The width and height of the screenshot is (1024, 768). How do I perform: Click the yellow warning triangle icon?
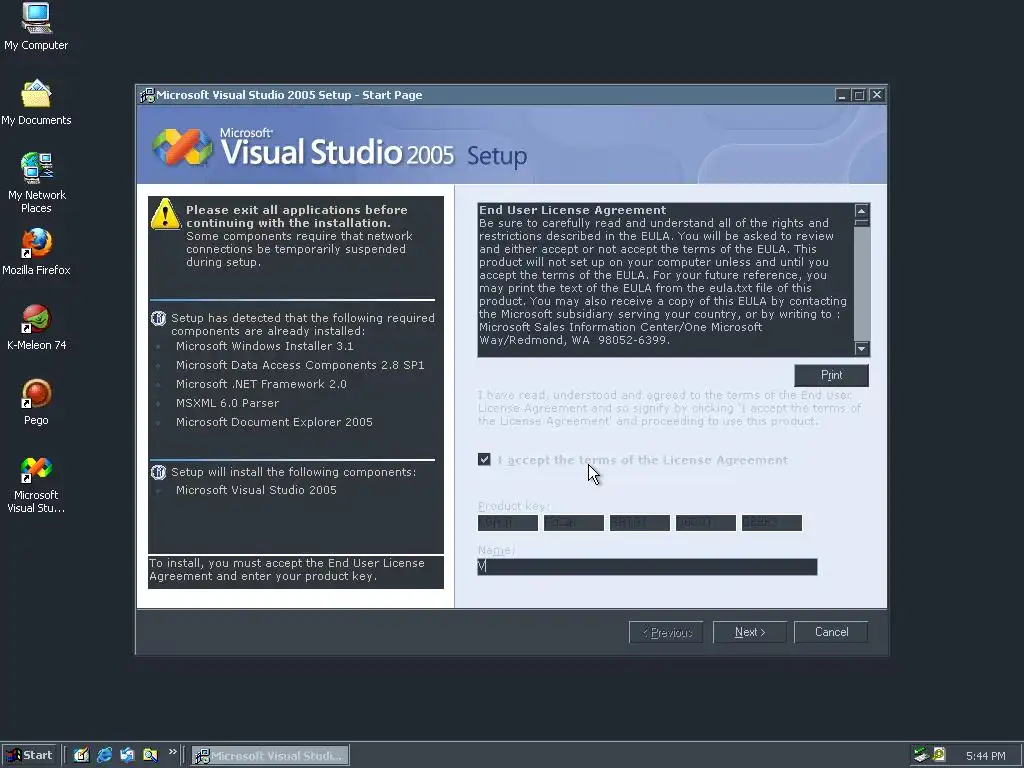[x=165, y=214]
